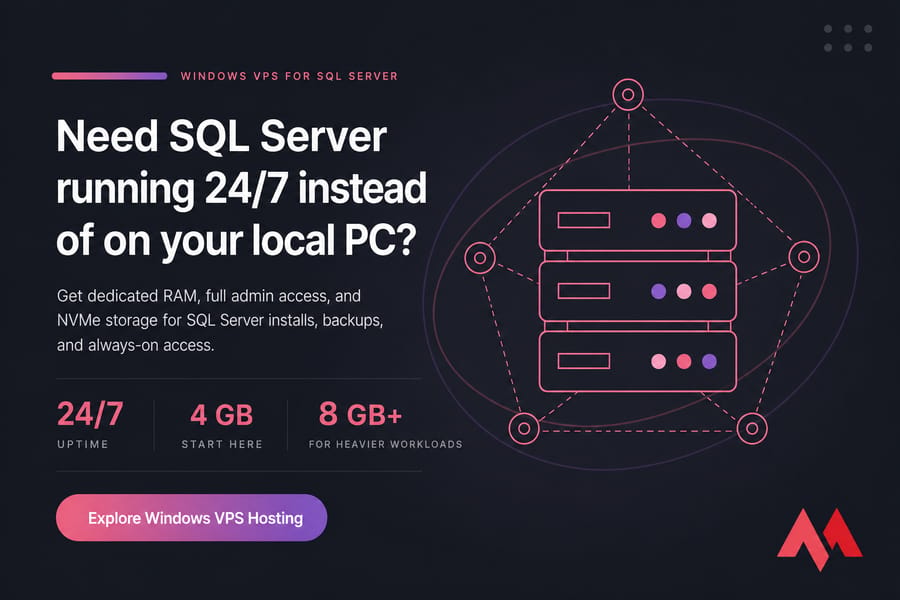The height and width of the screenshot is (600, 900).
Task: Select the 'Windows VPS for SQL Server' tagline
Action: click(289, 76)
